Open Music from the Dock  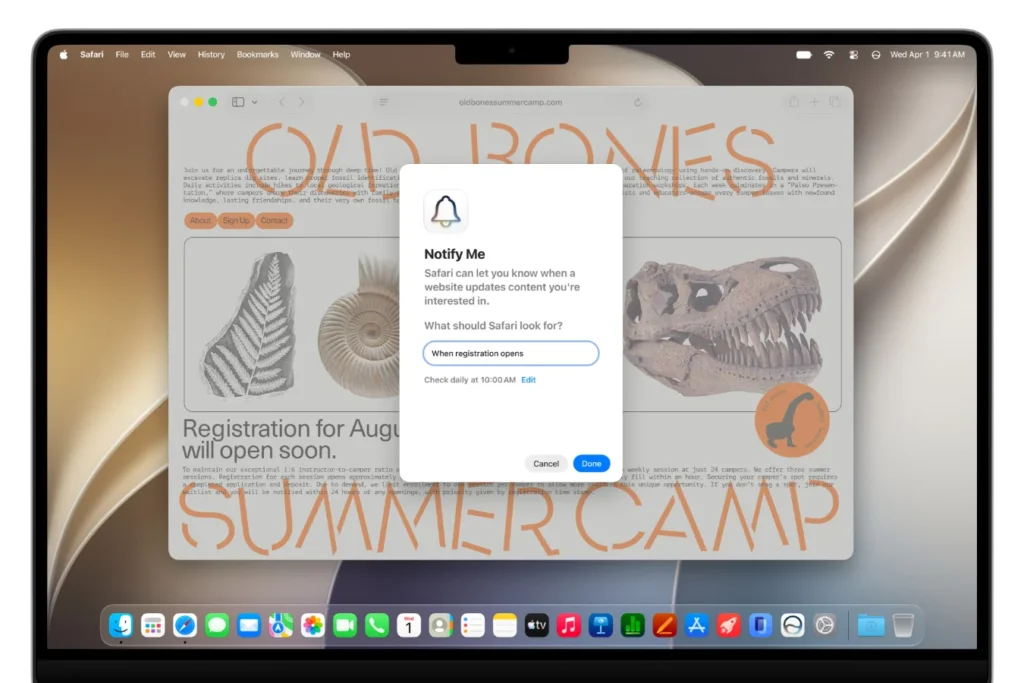tap(569, 626)
